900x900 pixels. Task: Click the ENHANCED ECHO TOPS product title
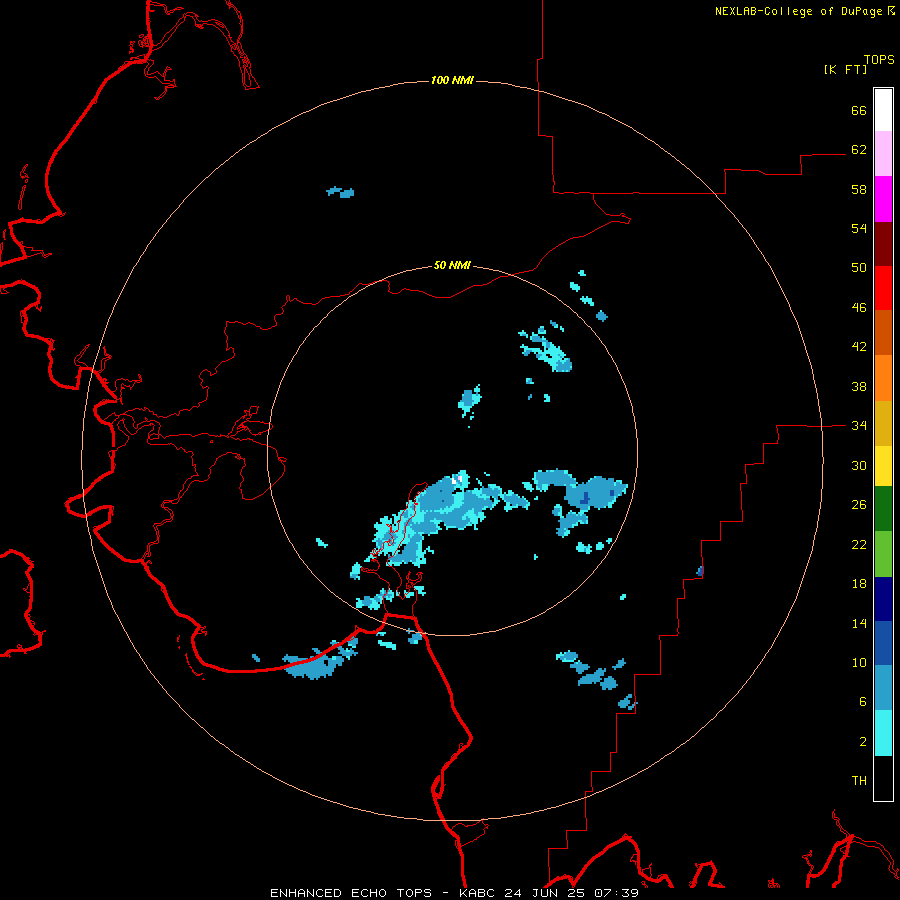pos(351,893)
